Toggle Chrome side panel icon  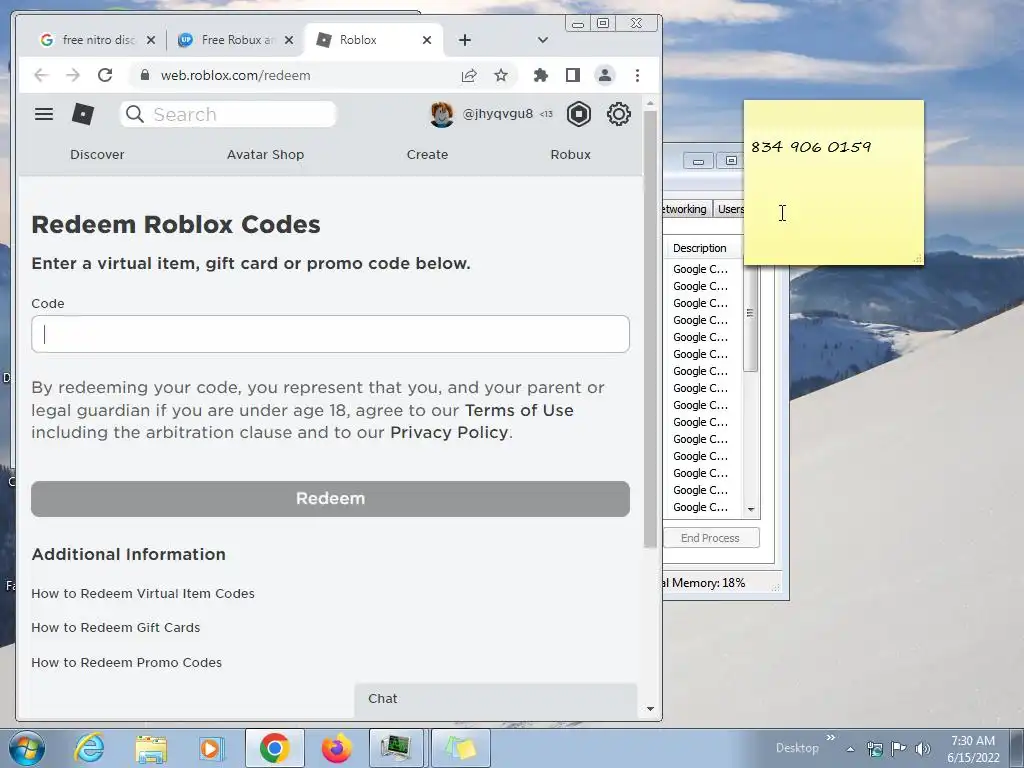coord(573,75)
